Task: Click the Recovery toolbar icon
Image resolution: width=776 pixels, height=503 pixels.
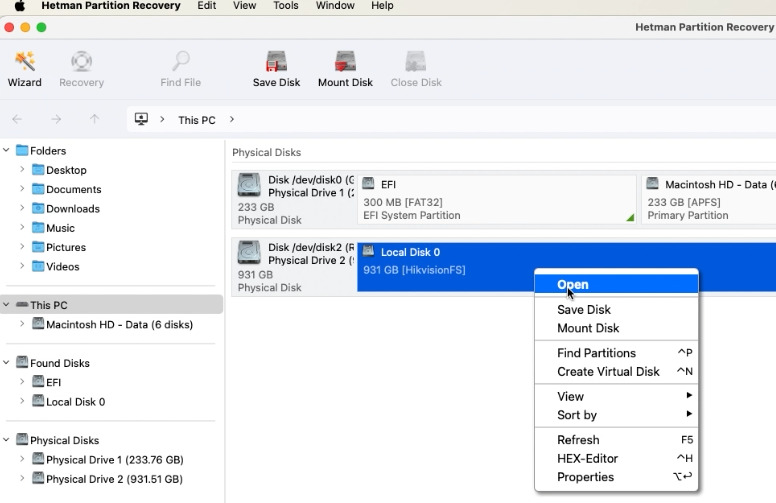Action: [x=81, y=69]
